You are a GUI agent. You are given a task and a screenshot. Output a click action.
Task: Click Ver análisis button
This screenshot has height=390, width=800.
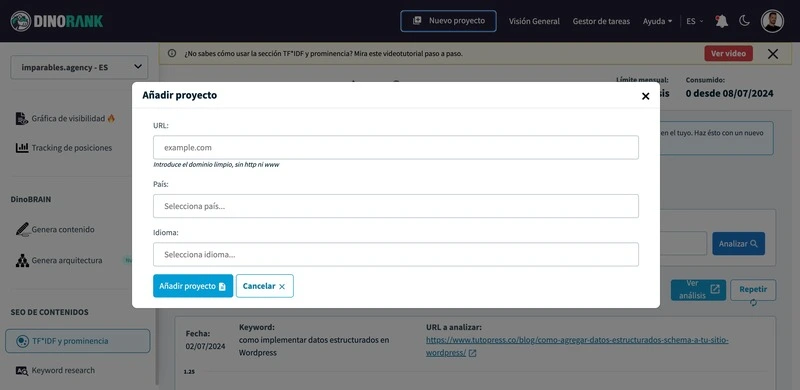coord(698,289)
